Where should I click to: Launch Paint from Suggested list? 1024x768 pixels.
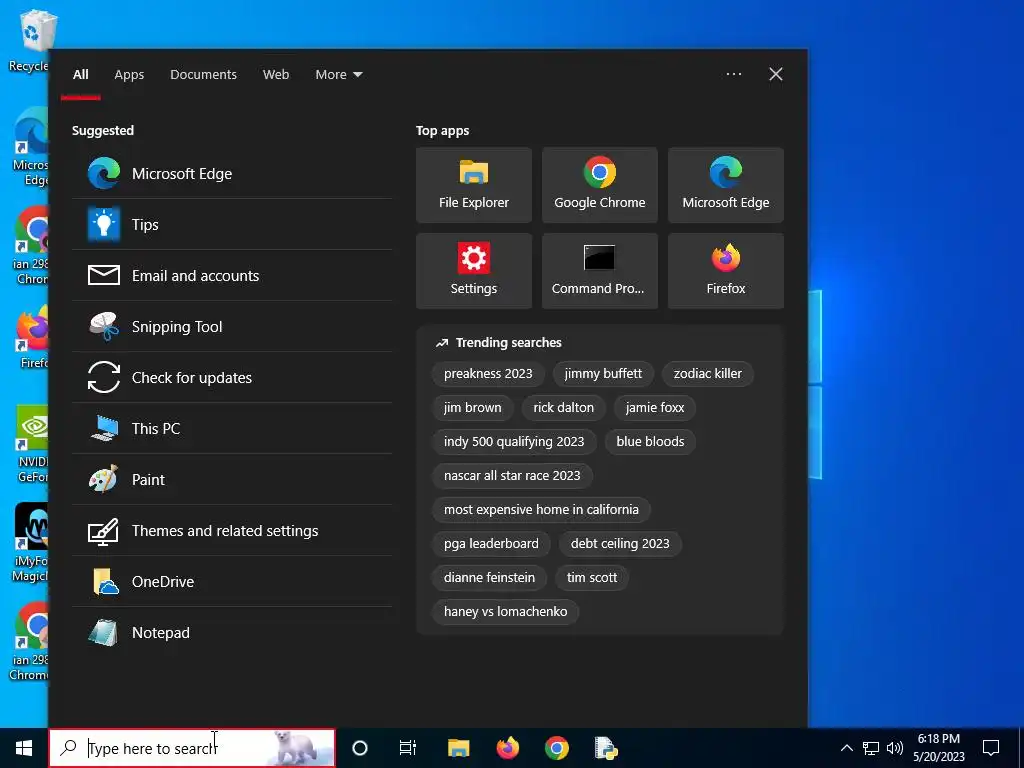coord(232,479)
